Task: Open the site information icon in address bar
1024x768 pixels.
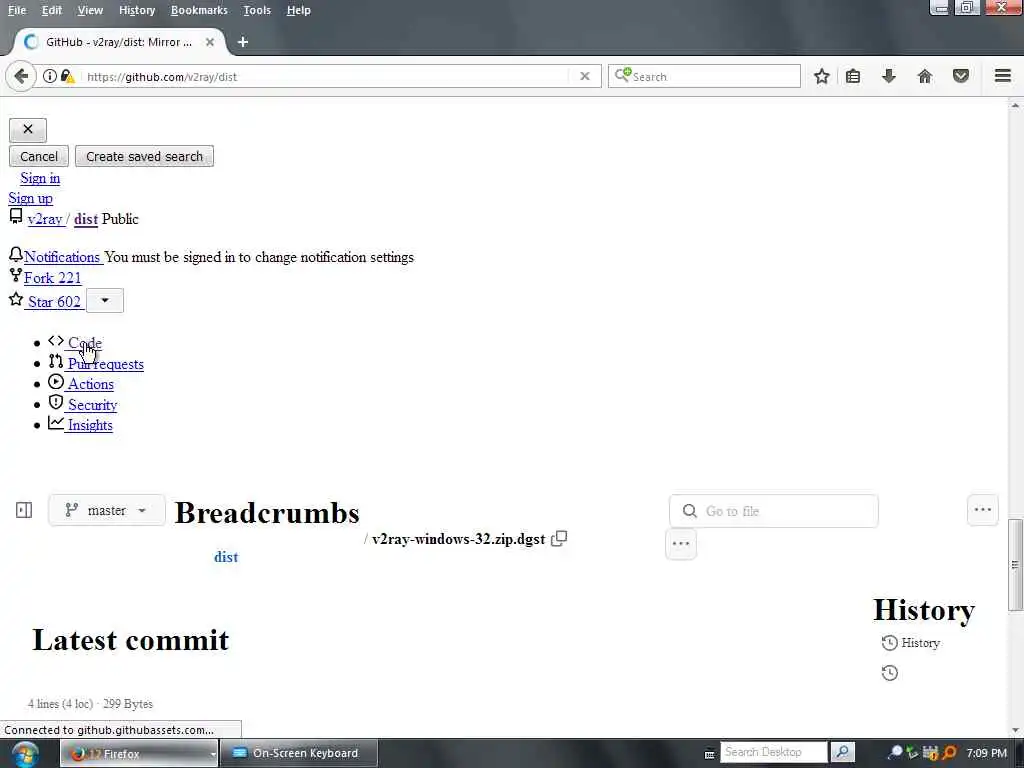Action: pos(50,76)
